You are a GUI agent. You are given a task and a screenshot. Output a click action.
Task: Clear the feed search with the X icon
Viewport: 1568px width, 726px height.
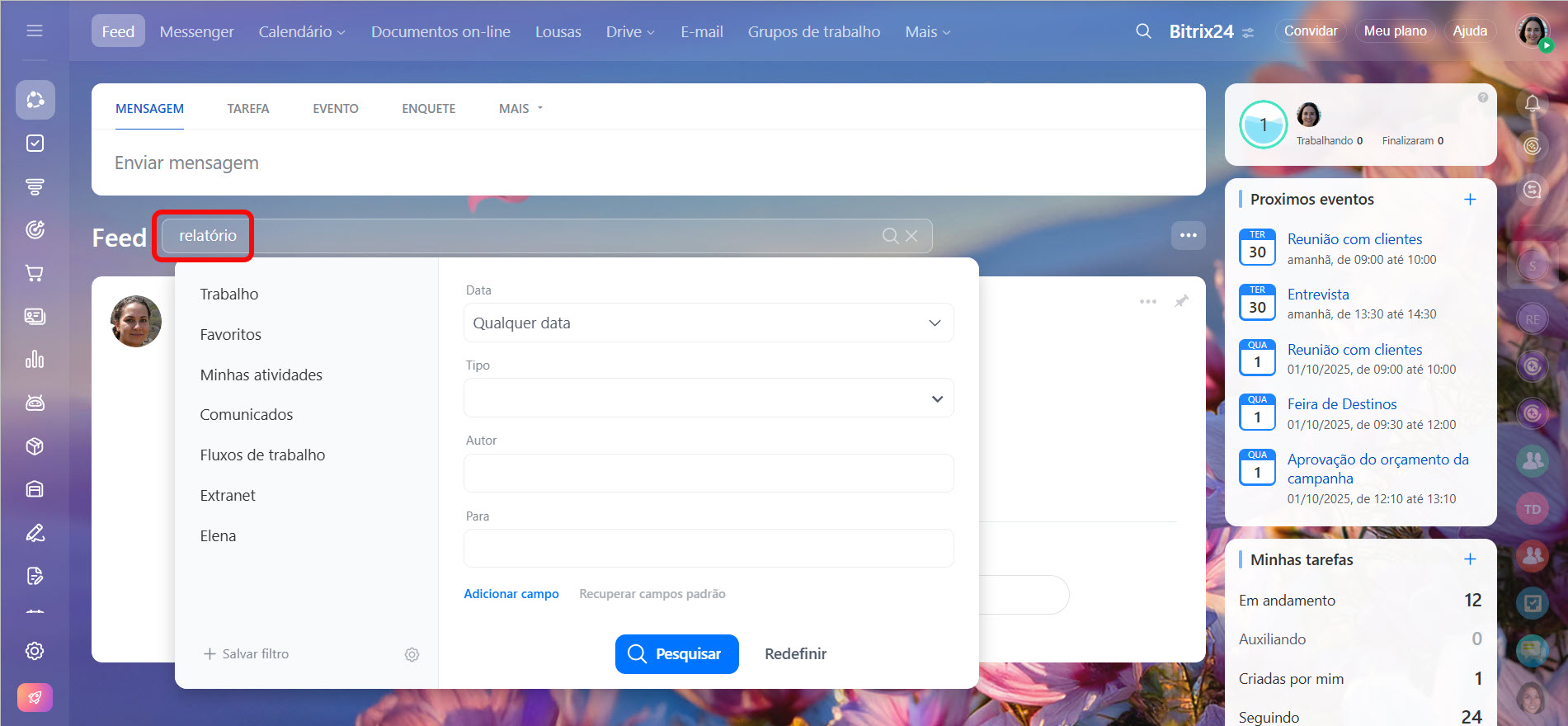(x=911, y=236)
